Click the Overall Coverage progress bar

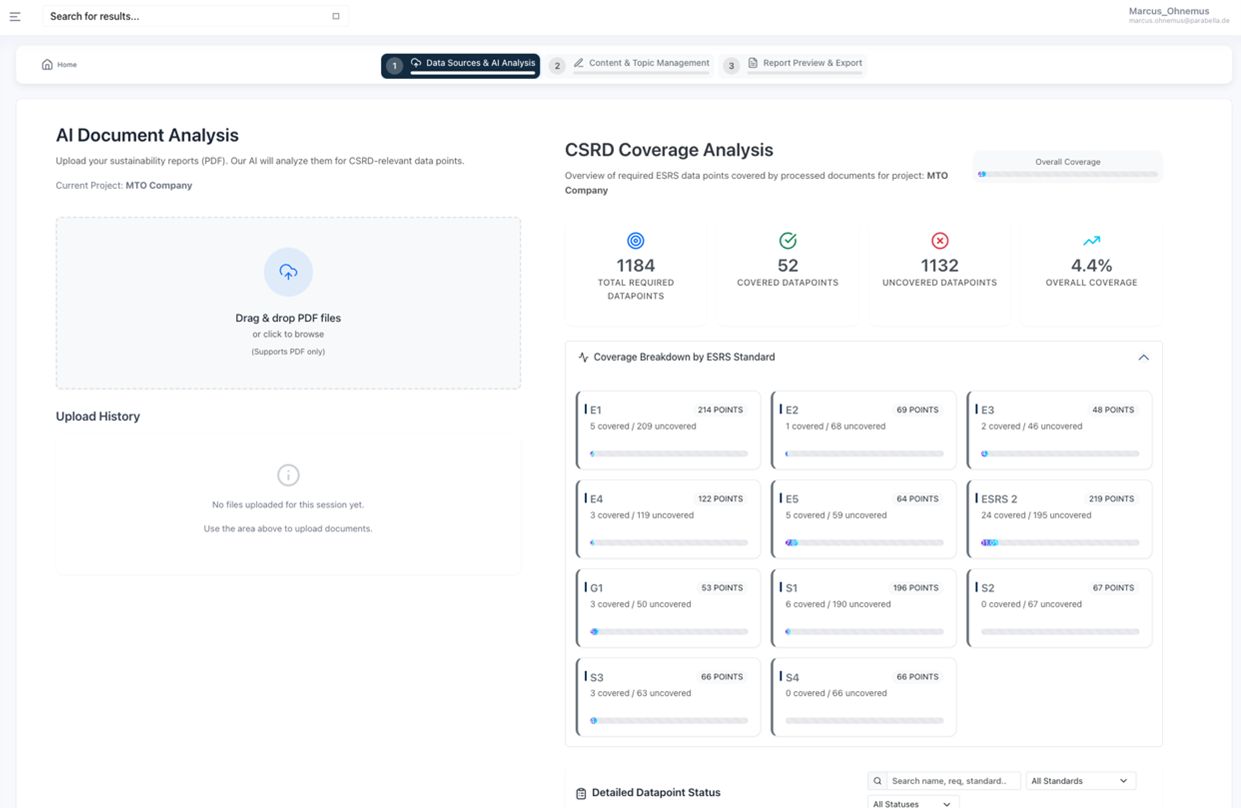tap(1068, 174)
